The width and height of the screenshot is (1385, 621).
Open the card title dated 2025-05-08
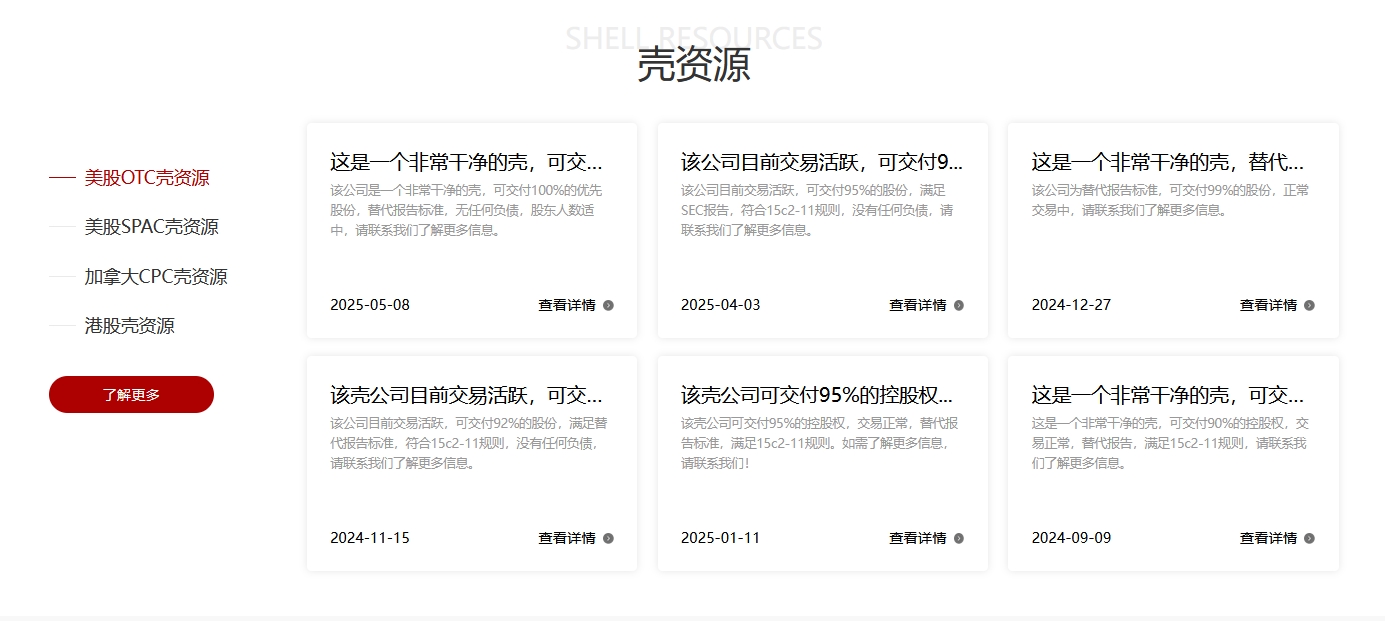point(466,163)
